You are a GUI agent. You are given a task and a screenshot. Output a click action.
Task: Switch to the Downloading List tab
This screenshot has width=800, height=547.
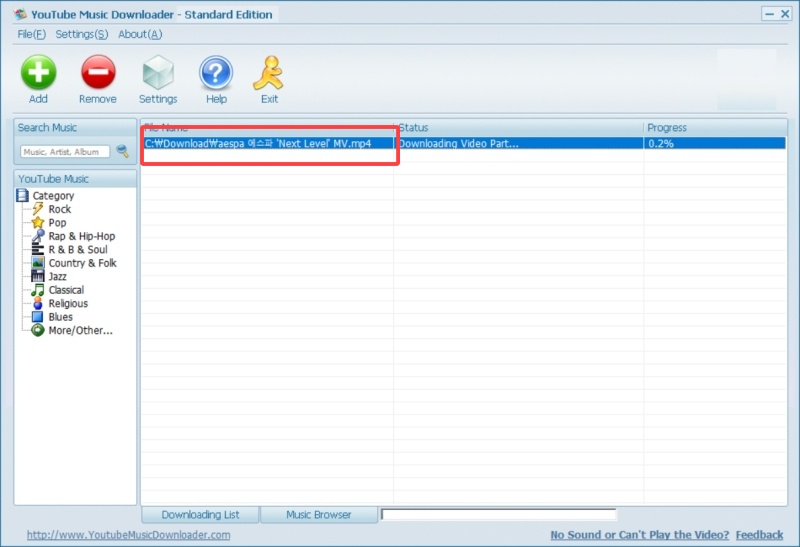click(x=200, y=515)
